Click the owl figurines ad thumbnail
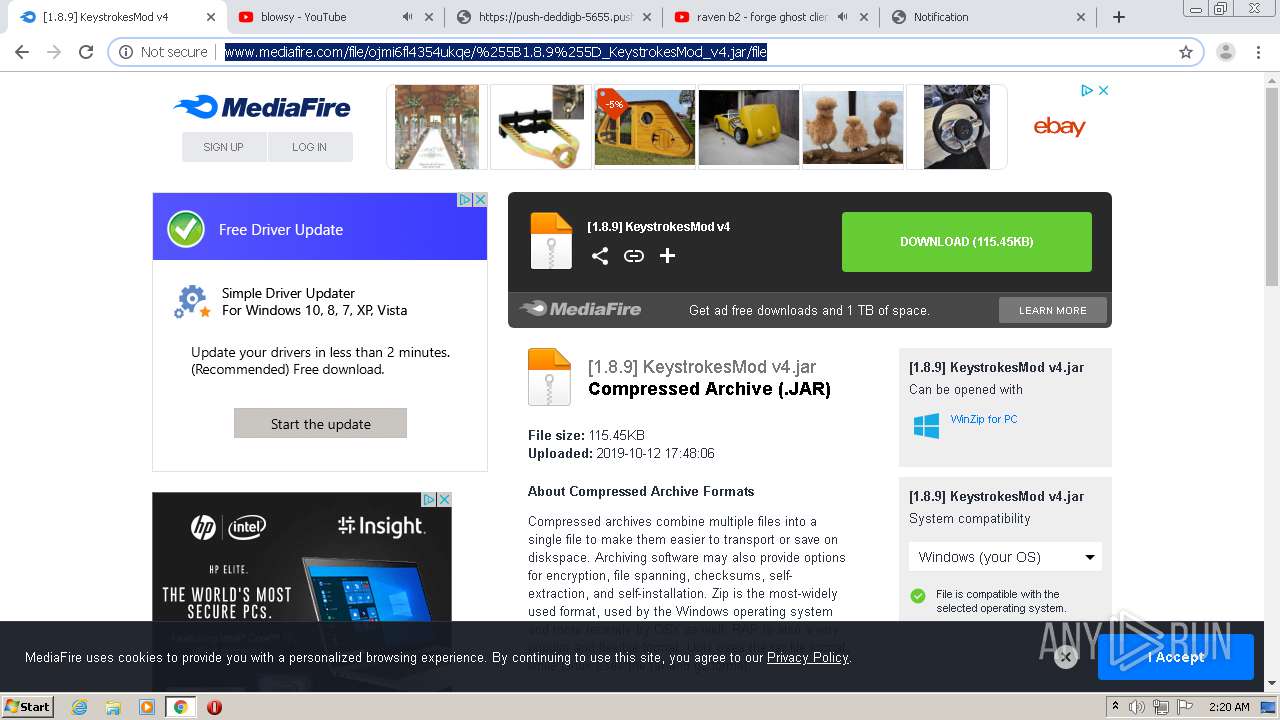Image resolution: width=1280 pixels, height=720 pixels. (x=853, y=127)
